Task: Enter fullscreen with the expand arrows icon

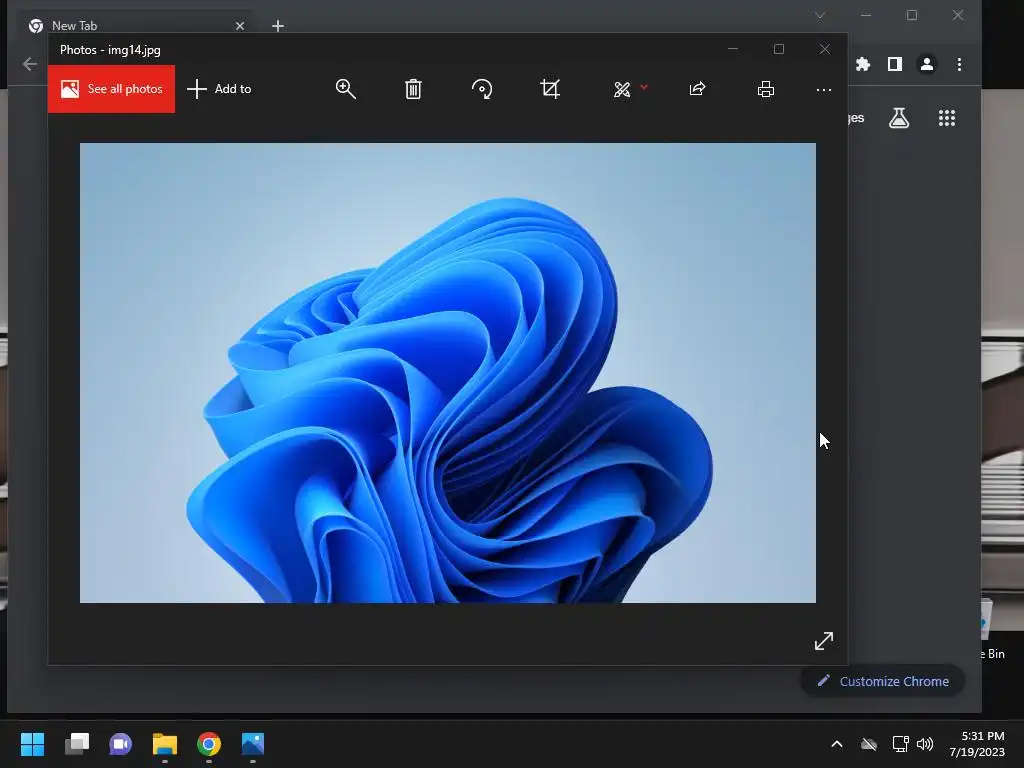Action: (824, 641)
